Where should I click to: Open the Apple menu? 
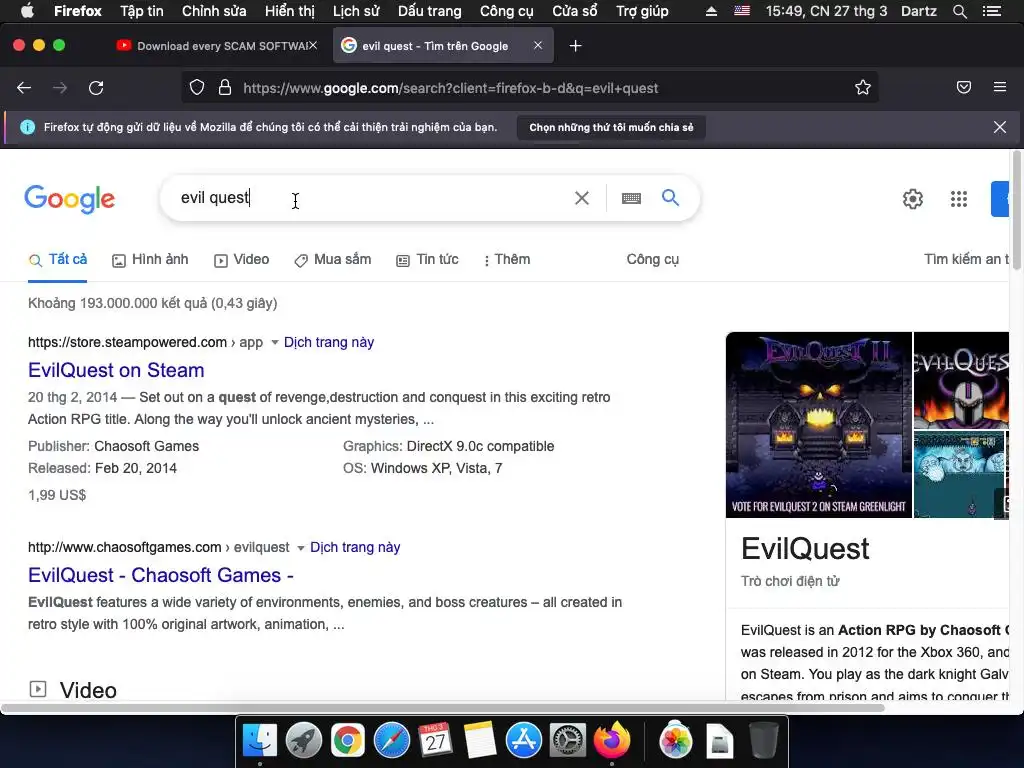pyautogui.click(x=27, y=10)
